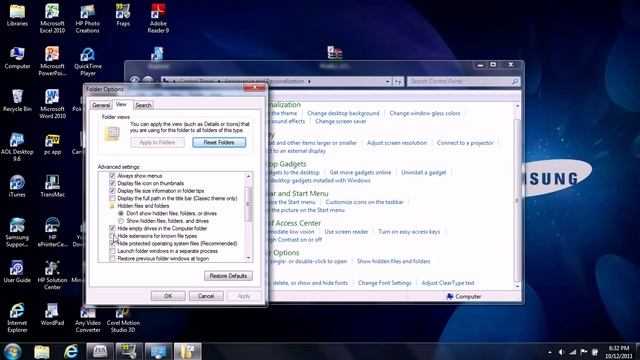The image size is (640, 360).
Task: Open Microsoft Excel 2010 desktop icon
Action: coord(52,18)
